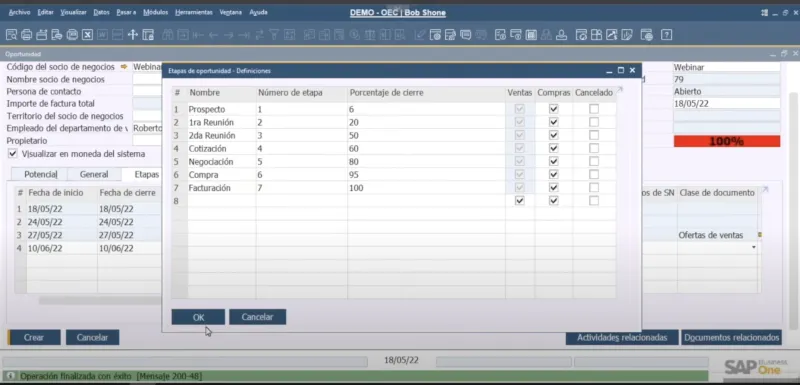
Task: Click Fecha de inicio 27/05/22 cell
Action: click(62, 235)
